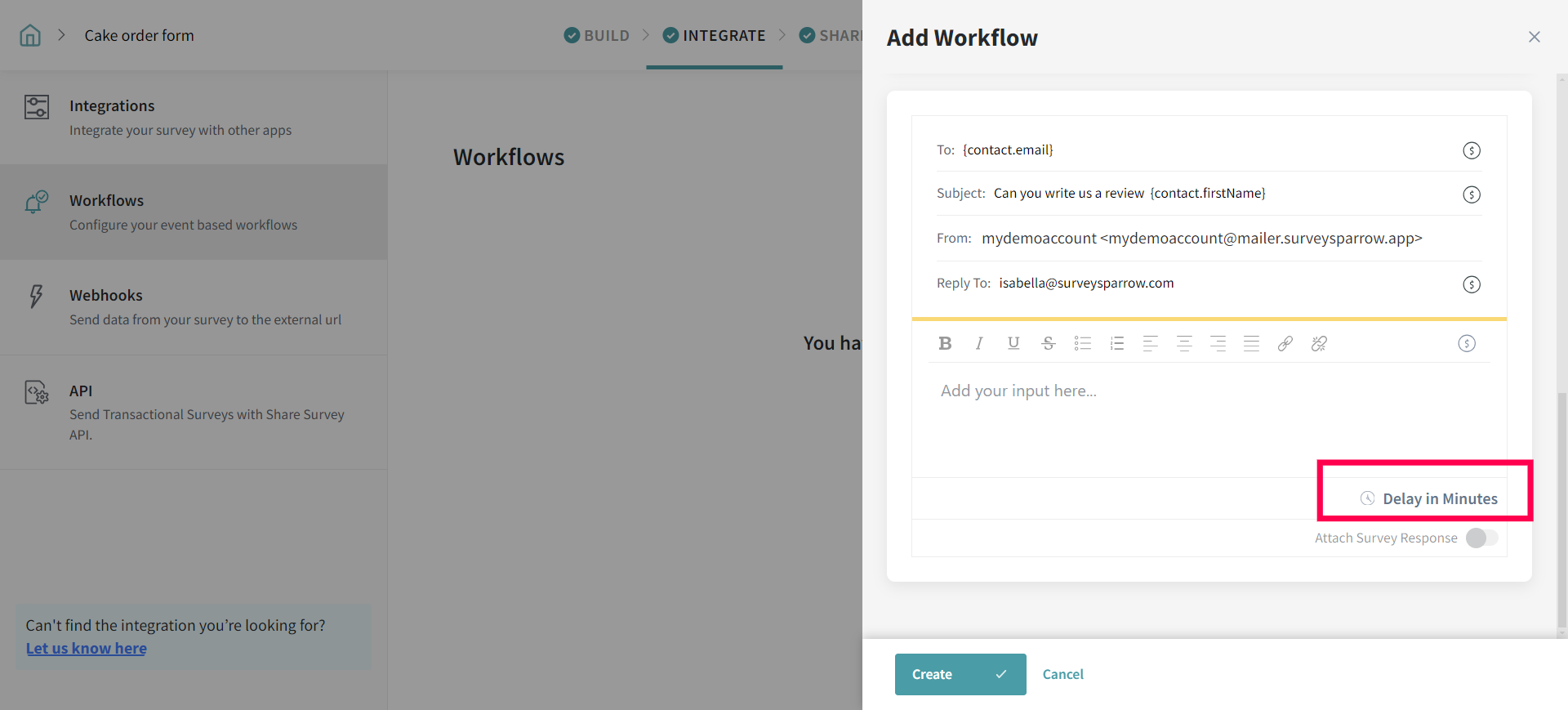Click the Cancel link

(x=1062, y=674)
